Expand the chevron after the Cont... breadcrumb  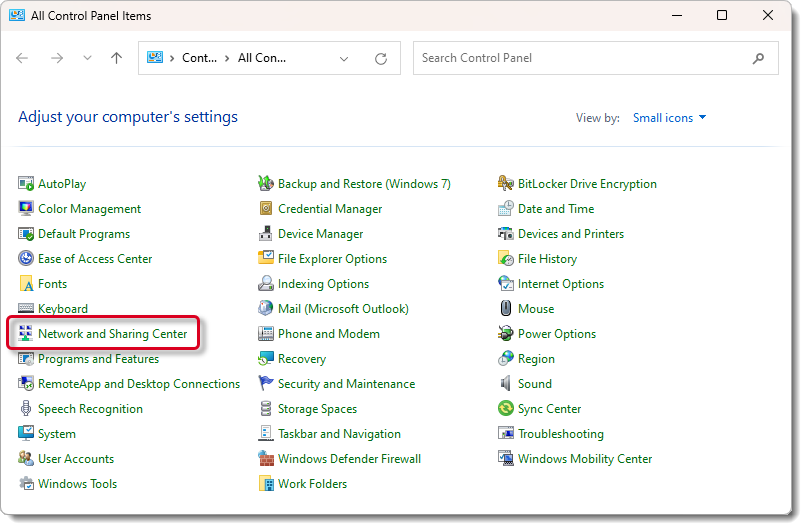227,58
